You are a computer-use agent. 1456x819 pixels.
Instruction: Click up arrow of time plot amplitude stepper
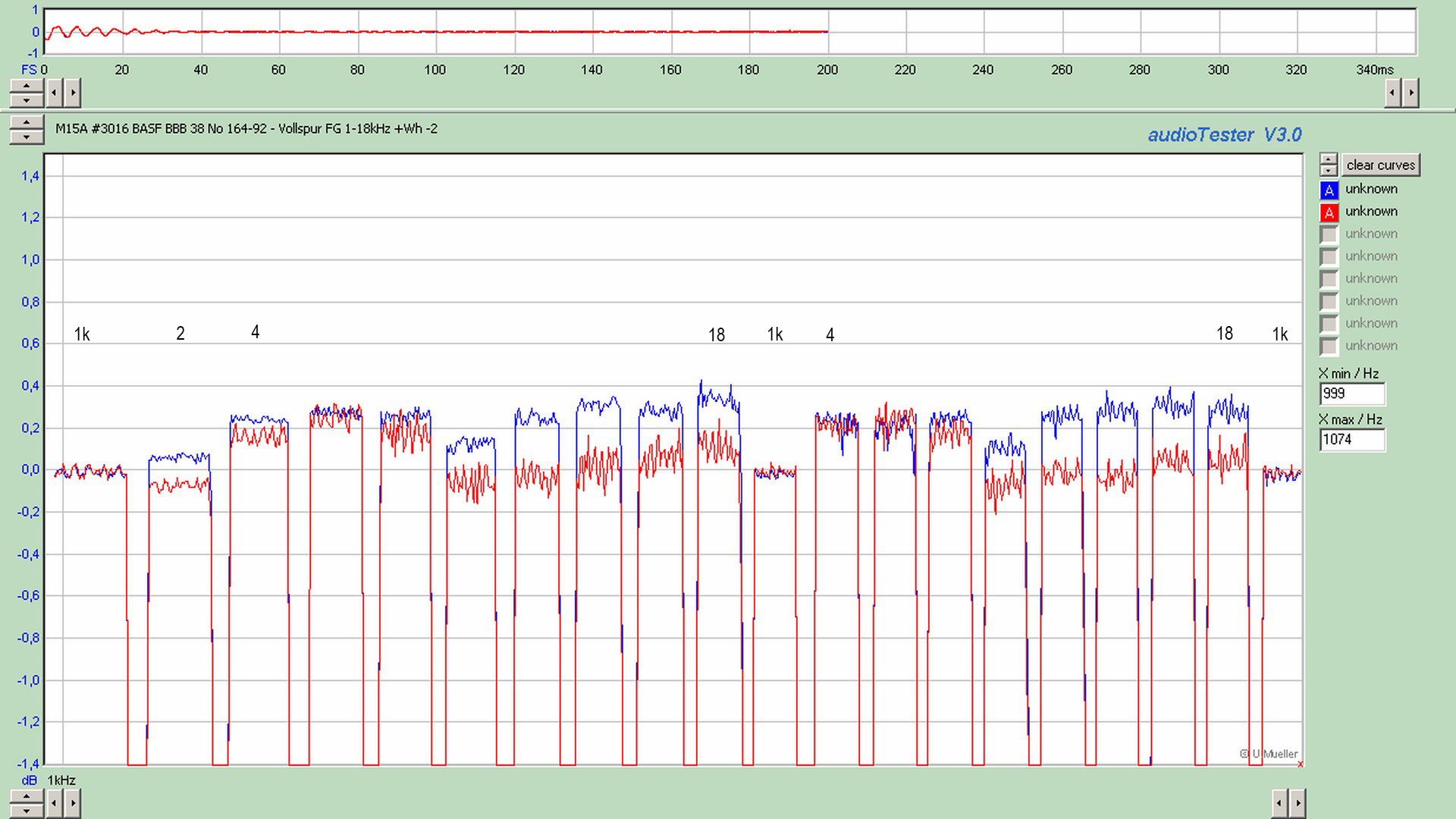pos(27,86)
